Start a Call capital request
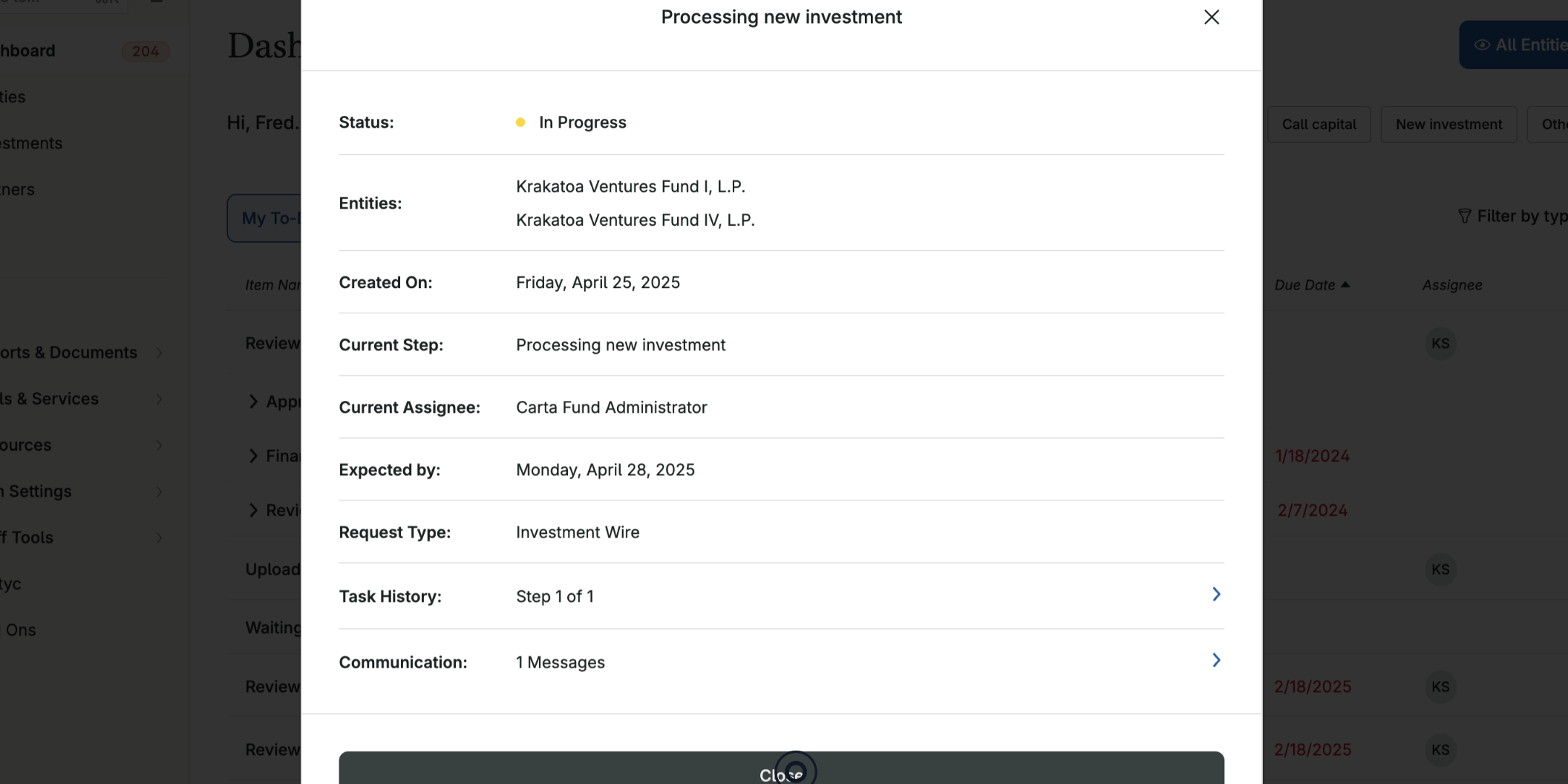The image size is (1568, 784). pyautogui.click(x=1319, y=124)
